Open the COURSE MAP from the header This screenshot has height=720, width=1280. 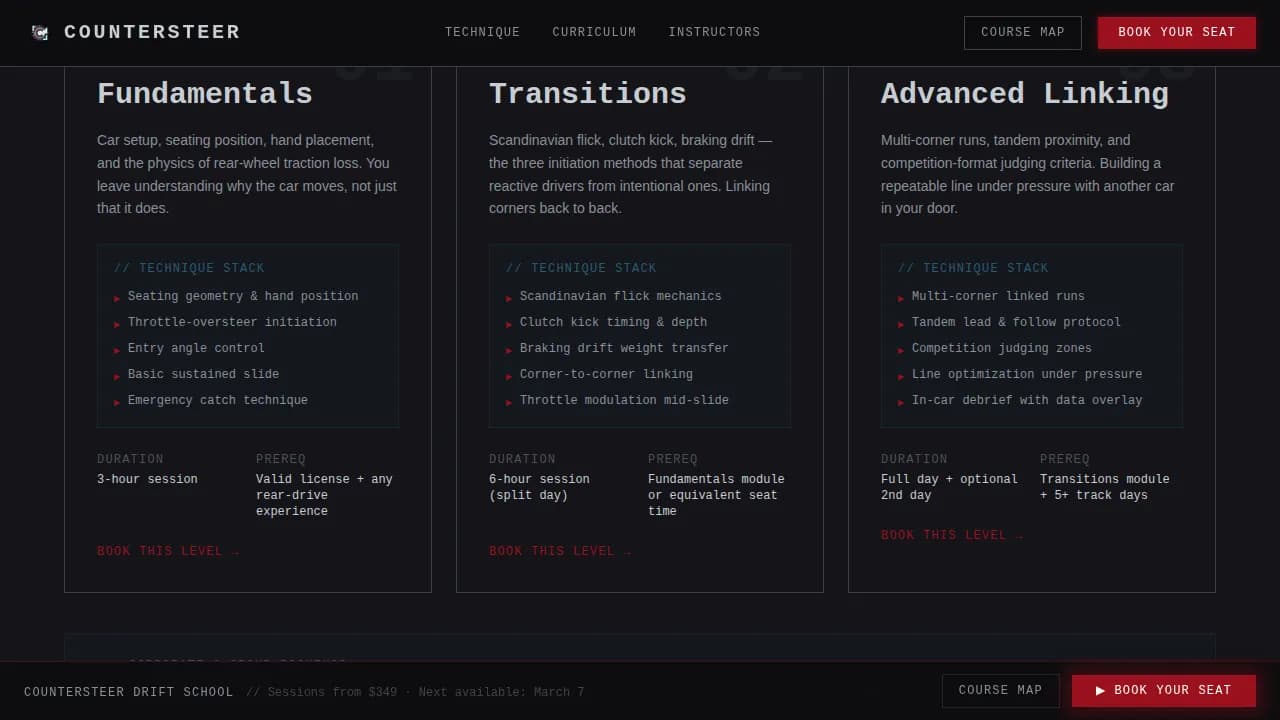[x=1022, y=32]
